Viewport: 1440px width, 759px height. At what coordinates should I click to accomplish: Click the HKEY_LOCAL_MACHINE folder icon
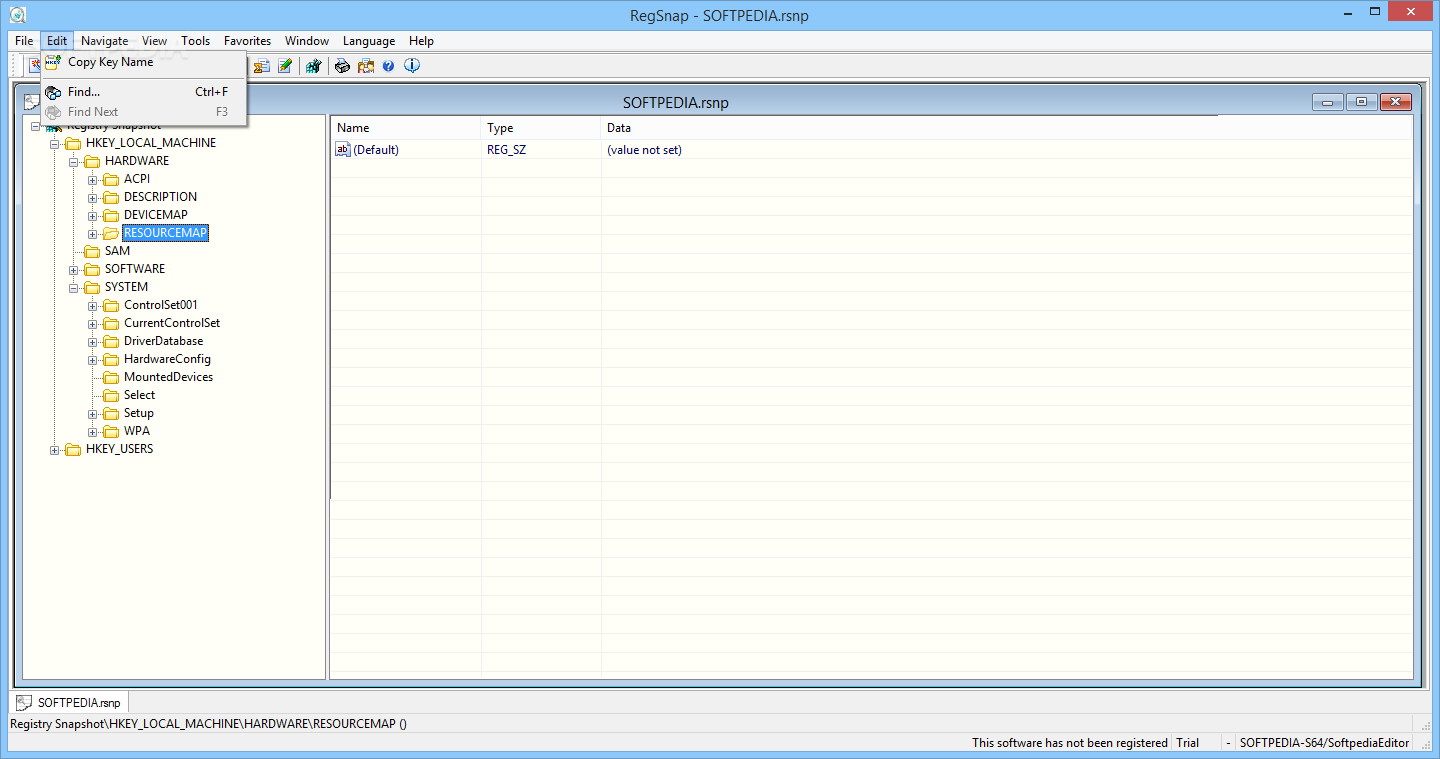click(73, 143)
